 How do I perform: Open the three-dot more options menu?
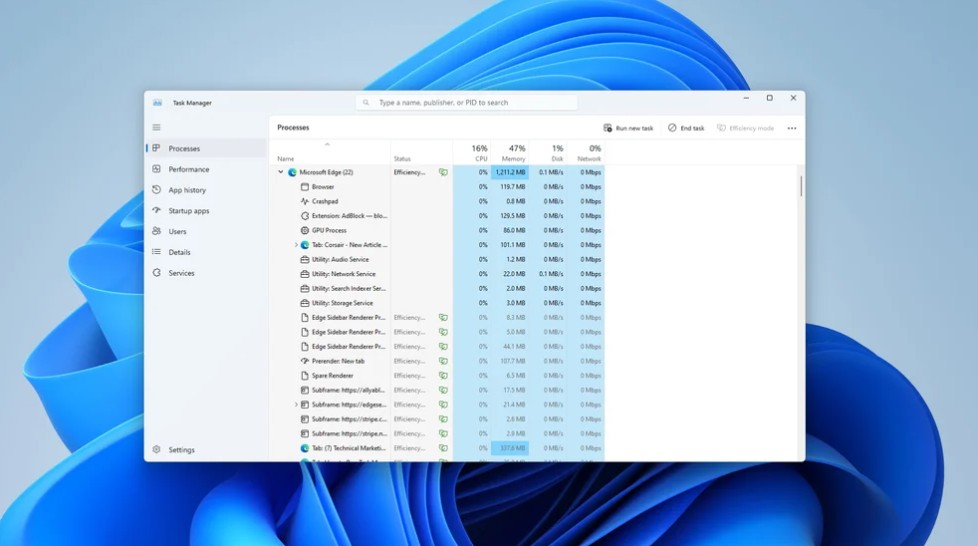pos(792,128)
